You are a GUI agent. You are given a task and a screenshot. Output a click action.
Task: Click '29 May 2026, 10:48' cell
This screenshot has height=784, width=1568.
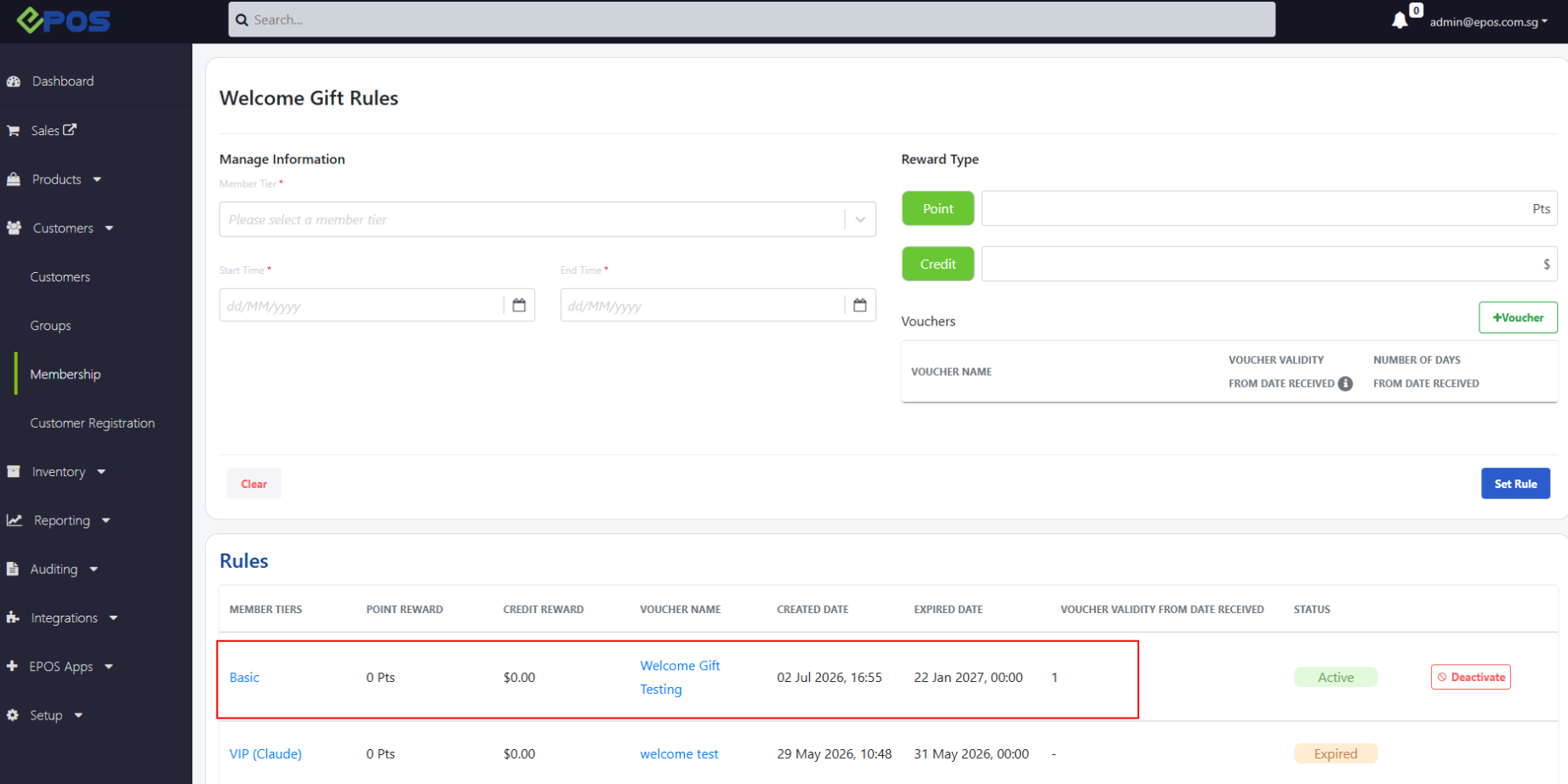coord(834,754)
